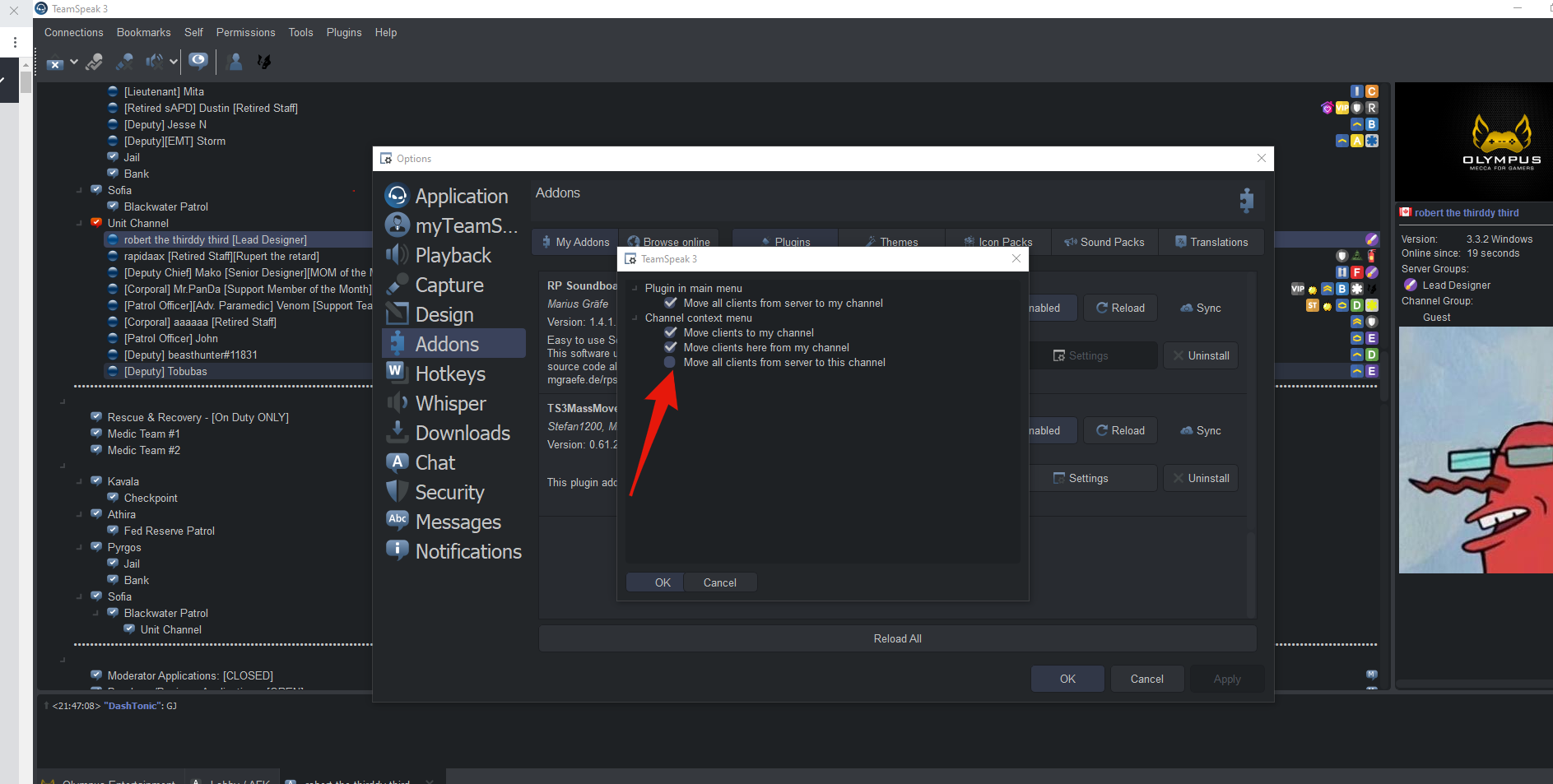Uncheck Move clients here from my channel
This screenshot has width=1553, height=784.
click(671, 347)
